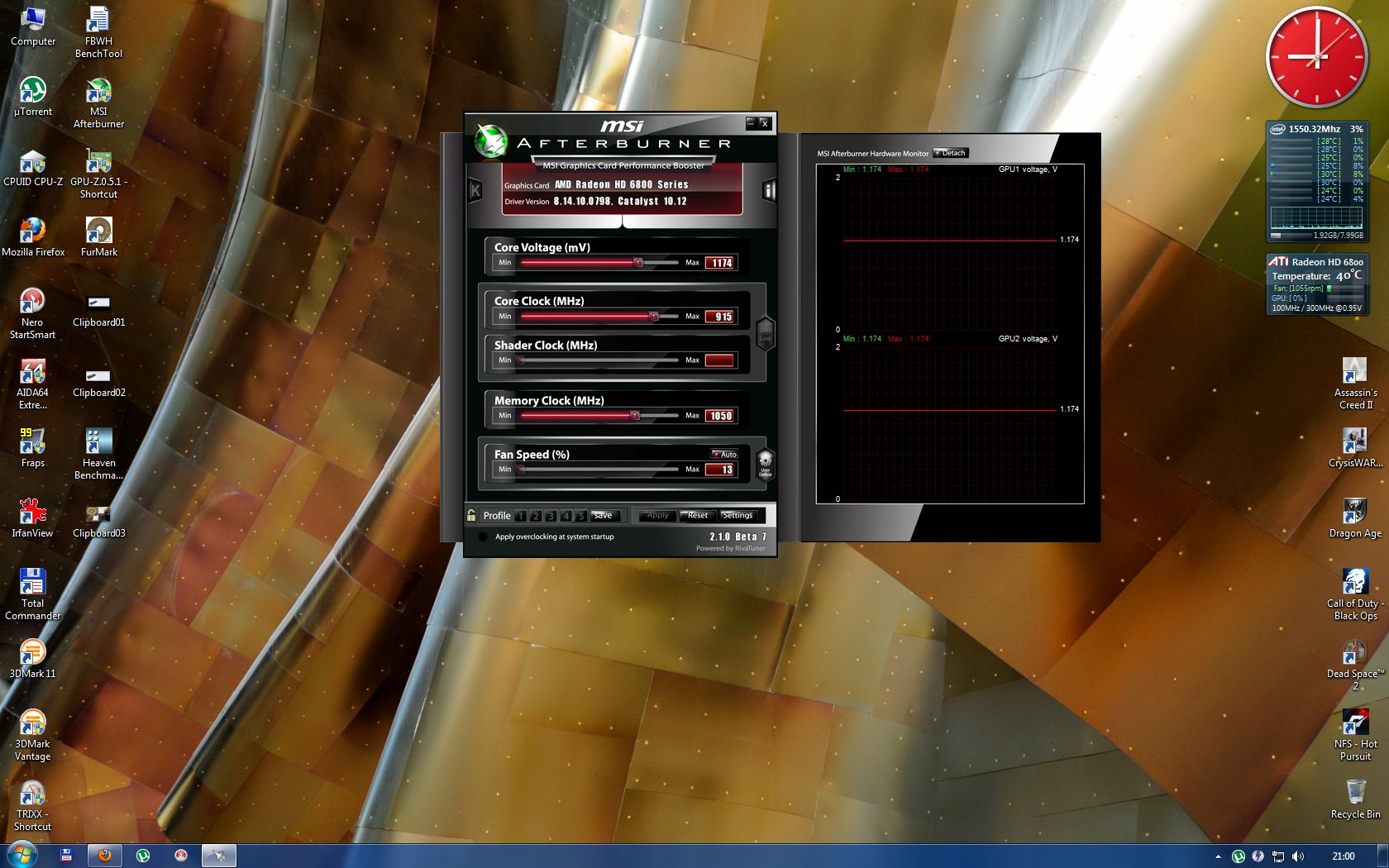Toggle the Auto fan speed button
The width and height of the screenshot is (1389, 868).
(724, 454)
